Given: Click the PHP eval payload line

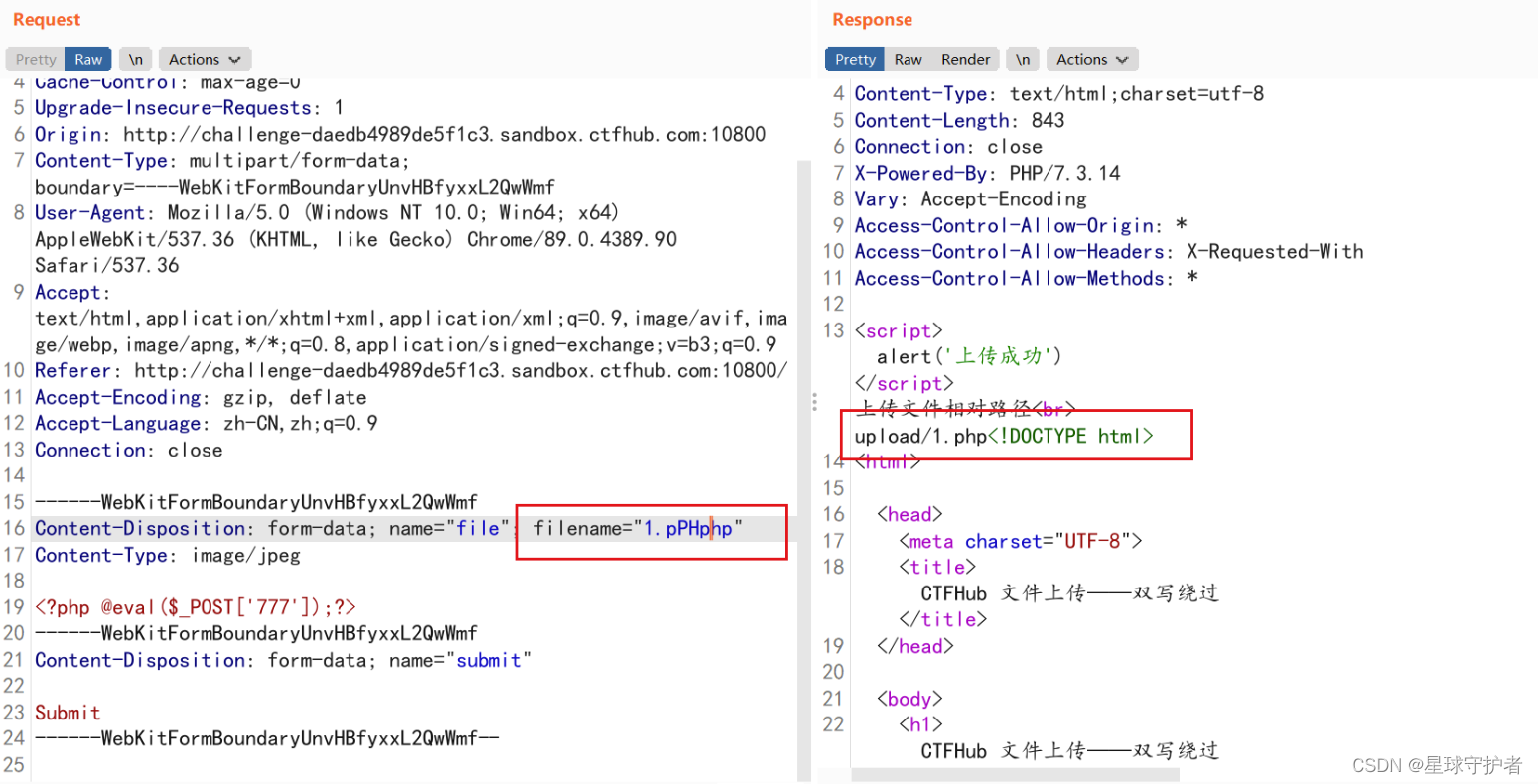Looking at the screenshot, I should 195,607.
